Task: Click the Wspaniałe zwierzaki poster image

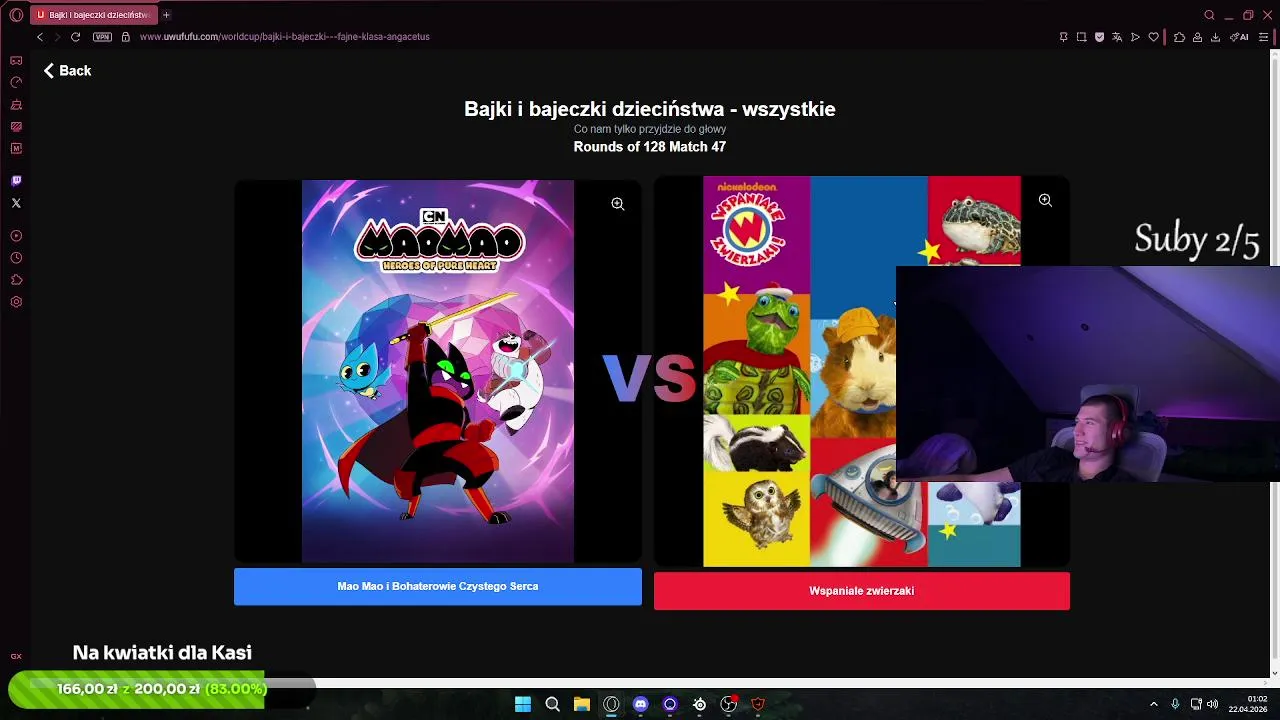Action: click(x=861, y=371)
